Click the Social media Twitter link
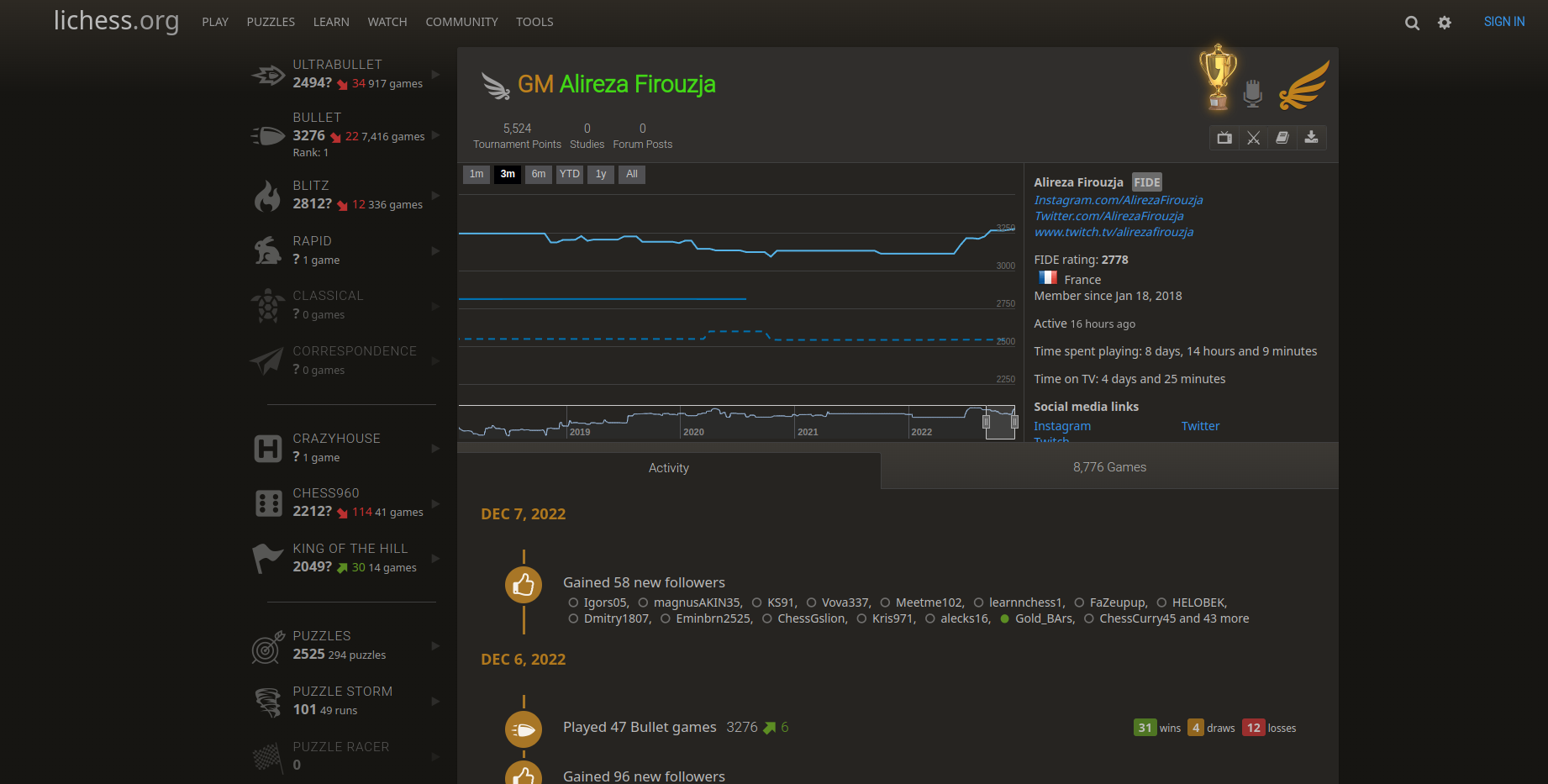Image resolution: width=1548 pixels, height=784 pixels. tap(1200, 426)
